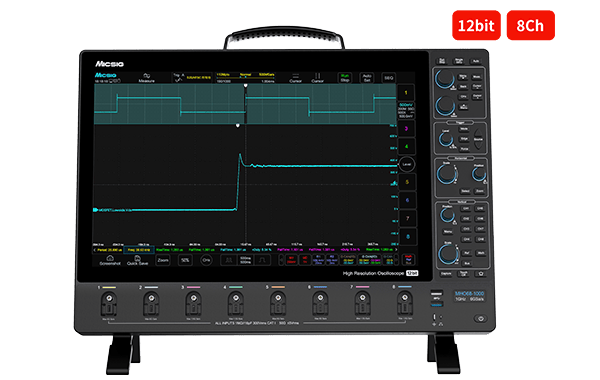This screenshot has width=600, height=380.
Task: Click the Trigger Mode key
Action: coord(464,129)
